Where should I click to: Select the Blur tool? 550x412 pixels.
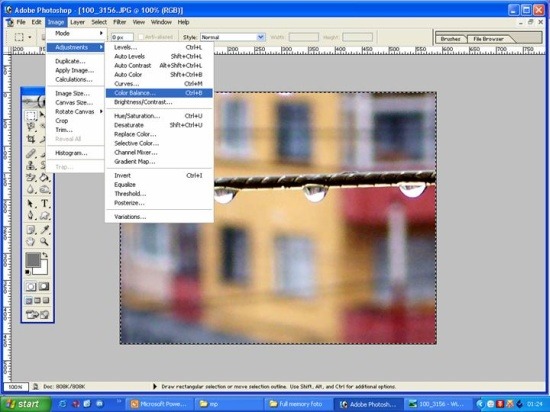tap(31, 189)
